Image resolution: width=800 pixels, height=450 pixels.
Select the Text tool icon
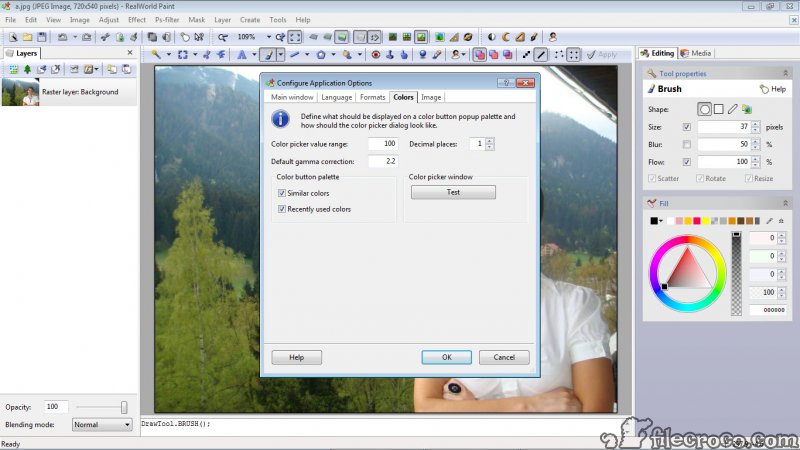[x=241, y=54]
